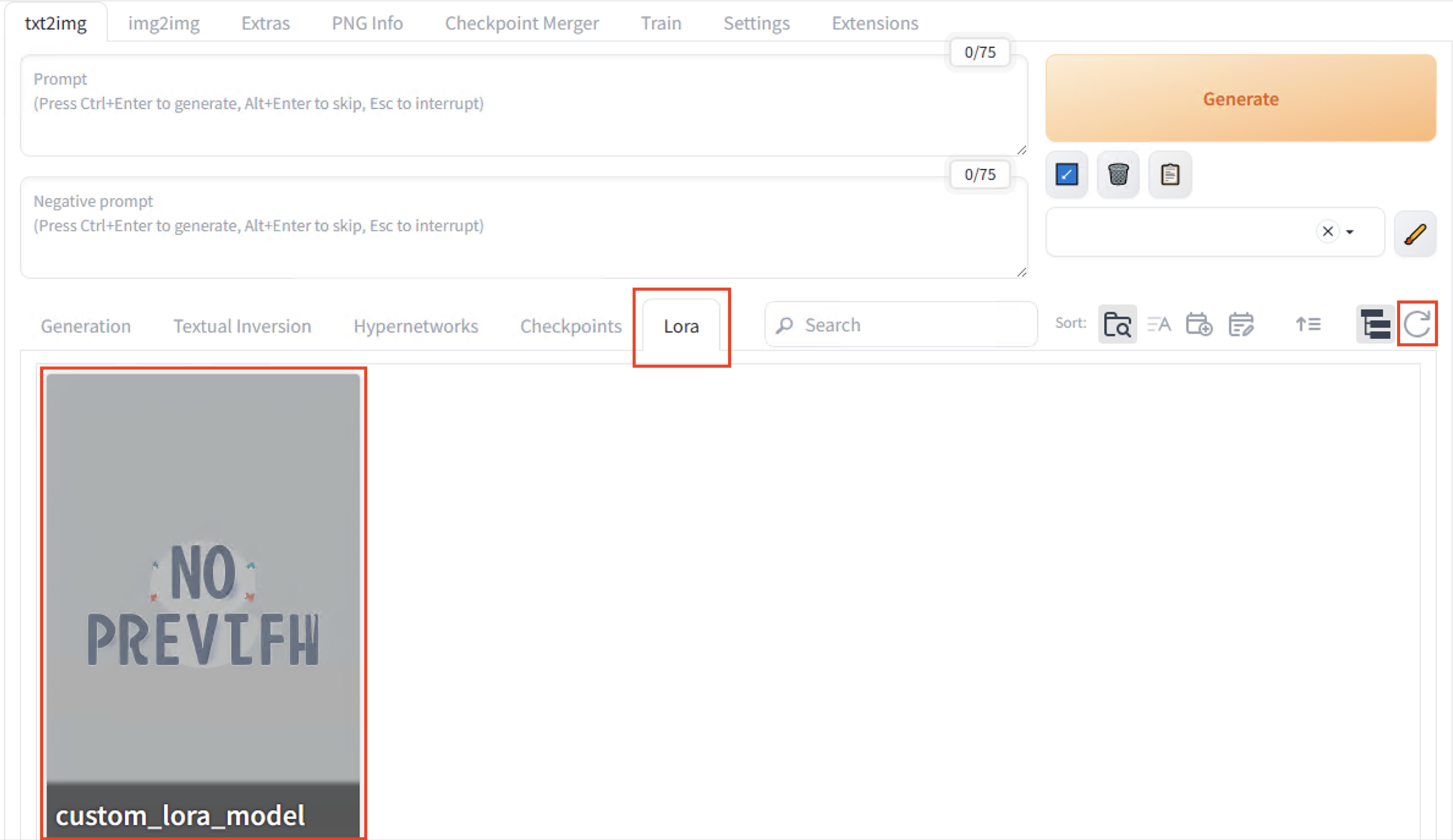Viewport: 1453px width, 840px height.
Task: Click the blue apply-prompt arrow icon
Action: point(1067,175)
